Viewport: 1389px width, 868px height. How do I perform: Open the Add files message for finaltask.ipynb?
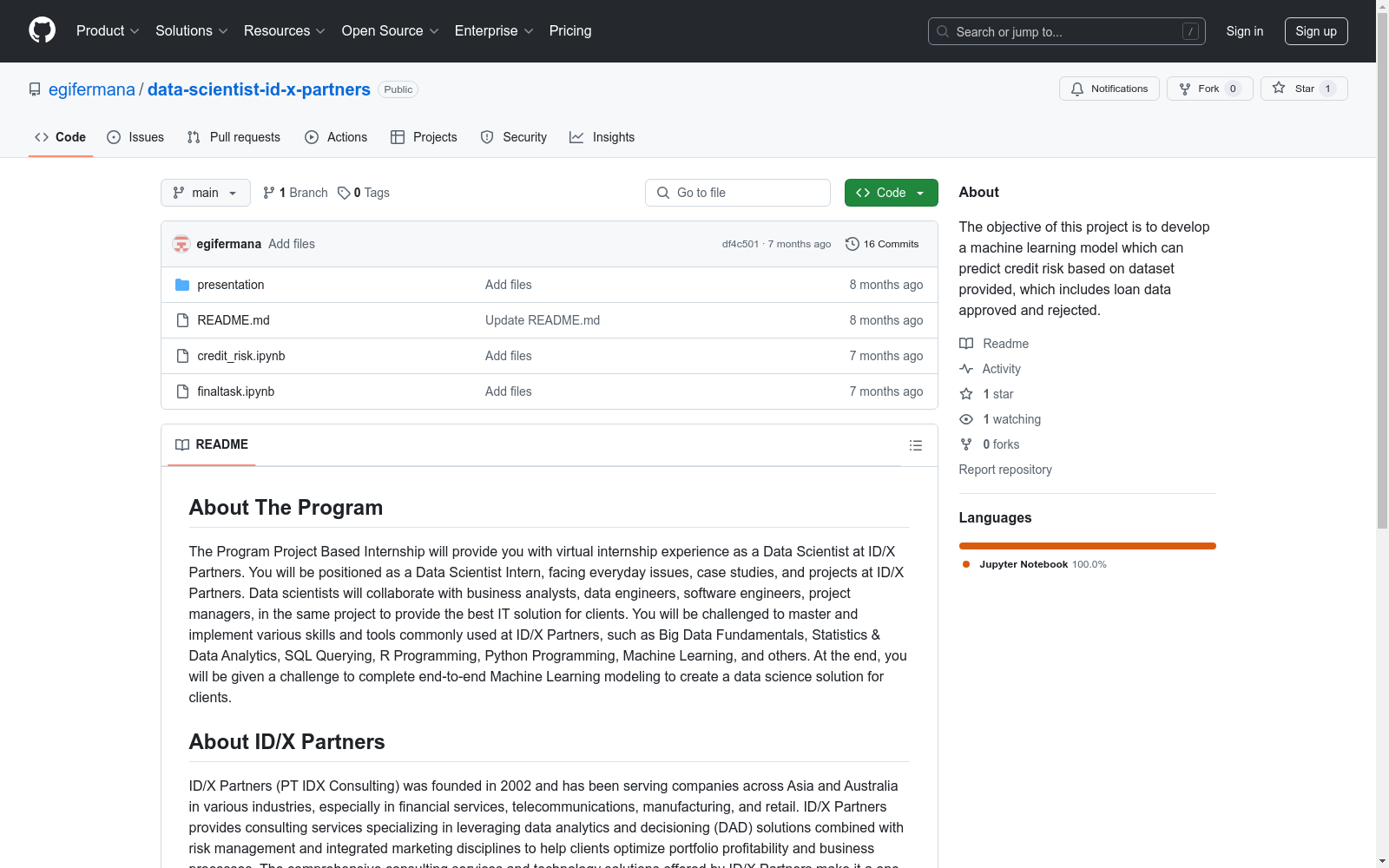[509, 391]
